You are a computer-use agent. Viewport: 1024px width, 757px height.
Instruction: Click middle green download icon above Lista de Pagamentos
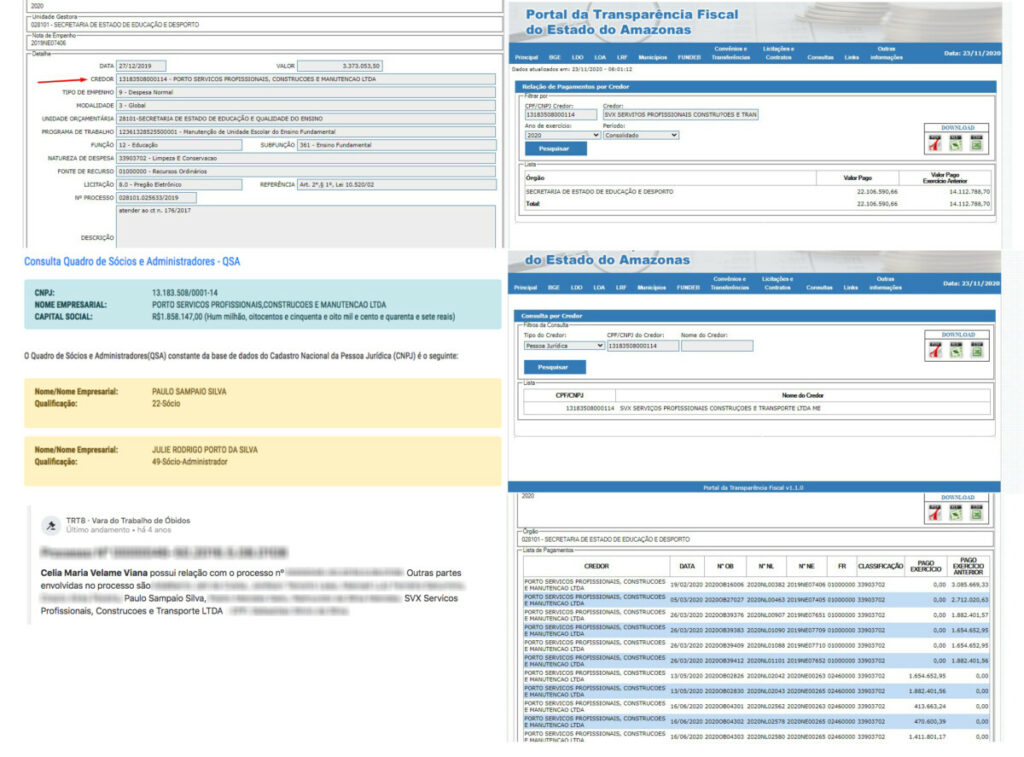pyautogui.click(x=956, y=513)
